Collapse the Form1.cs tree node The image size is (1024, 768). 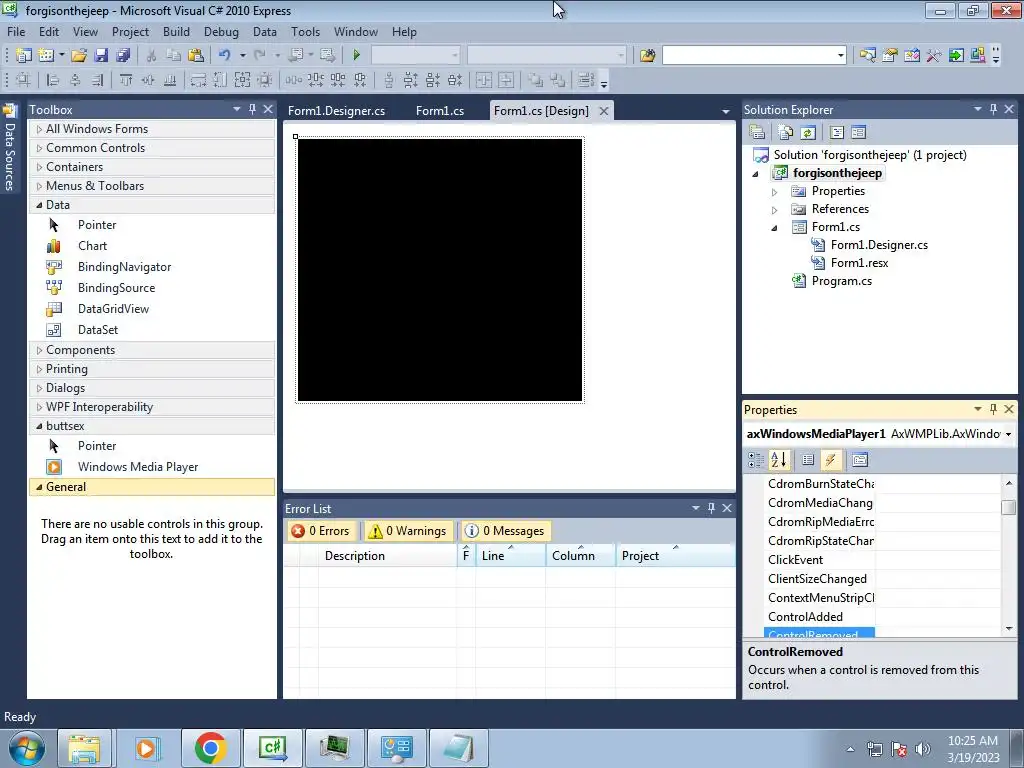(775, 228)
